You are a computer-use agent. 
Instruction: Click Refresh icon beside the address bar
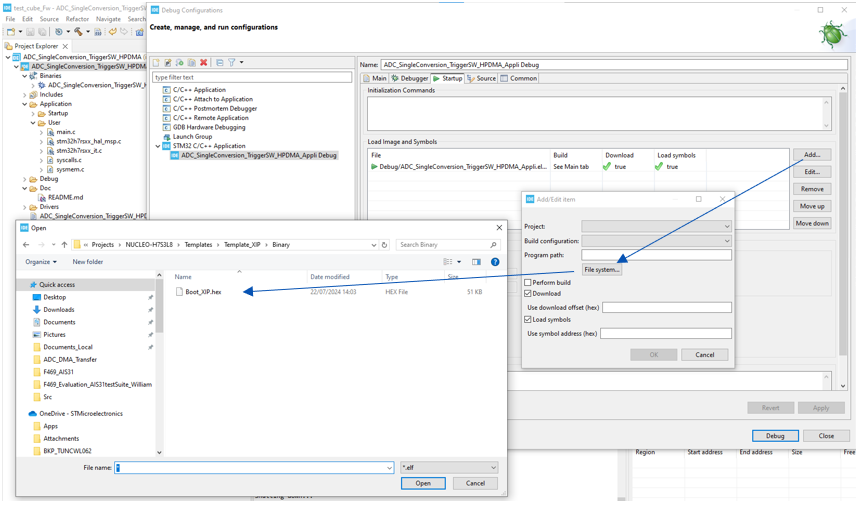[384, 245]
